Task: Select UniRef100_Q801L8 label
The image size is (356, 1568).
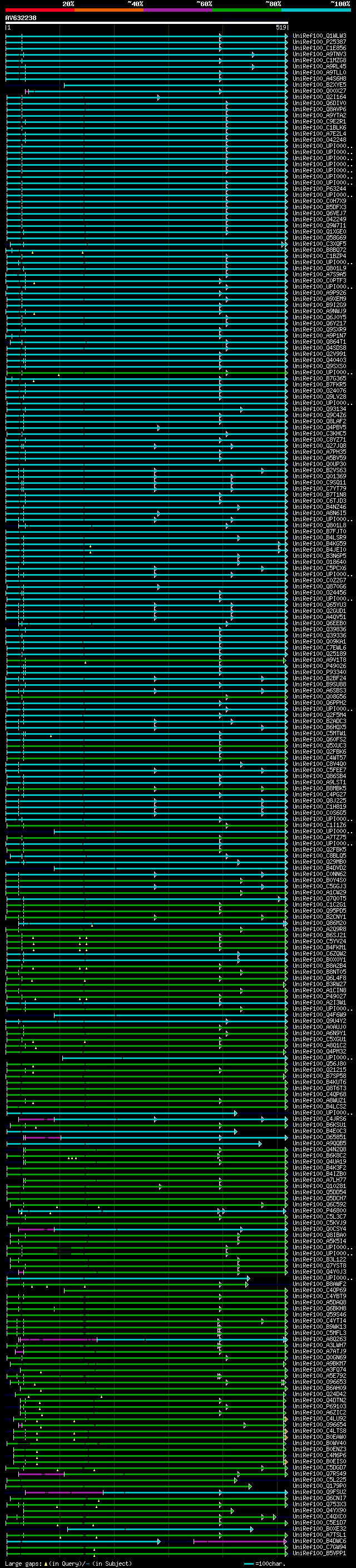Action: point(319,525)
